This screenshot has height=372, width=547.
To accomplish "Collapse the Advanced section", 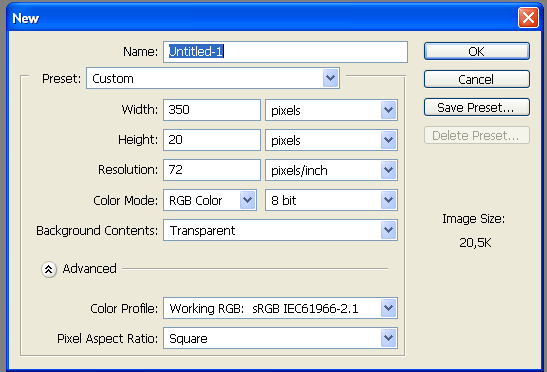I will tap(49, 269).
